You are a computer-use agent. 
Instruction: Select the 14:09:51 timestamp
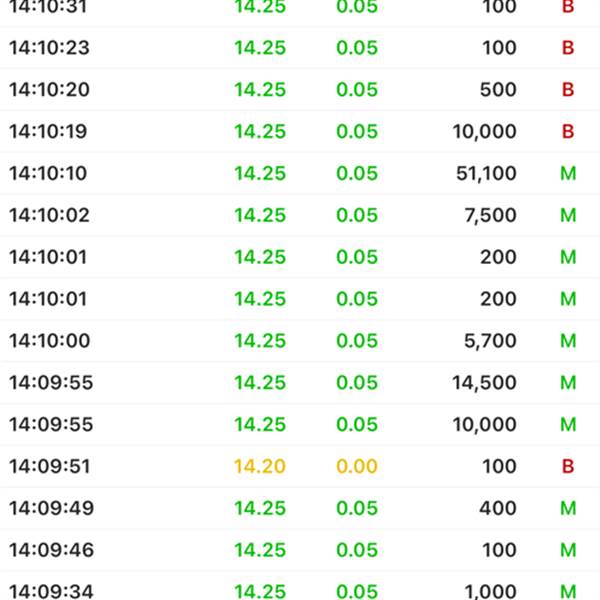coord(48,467)
